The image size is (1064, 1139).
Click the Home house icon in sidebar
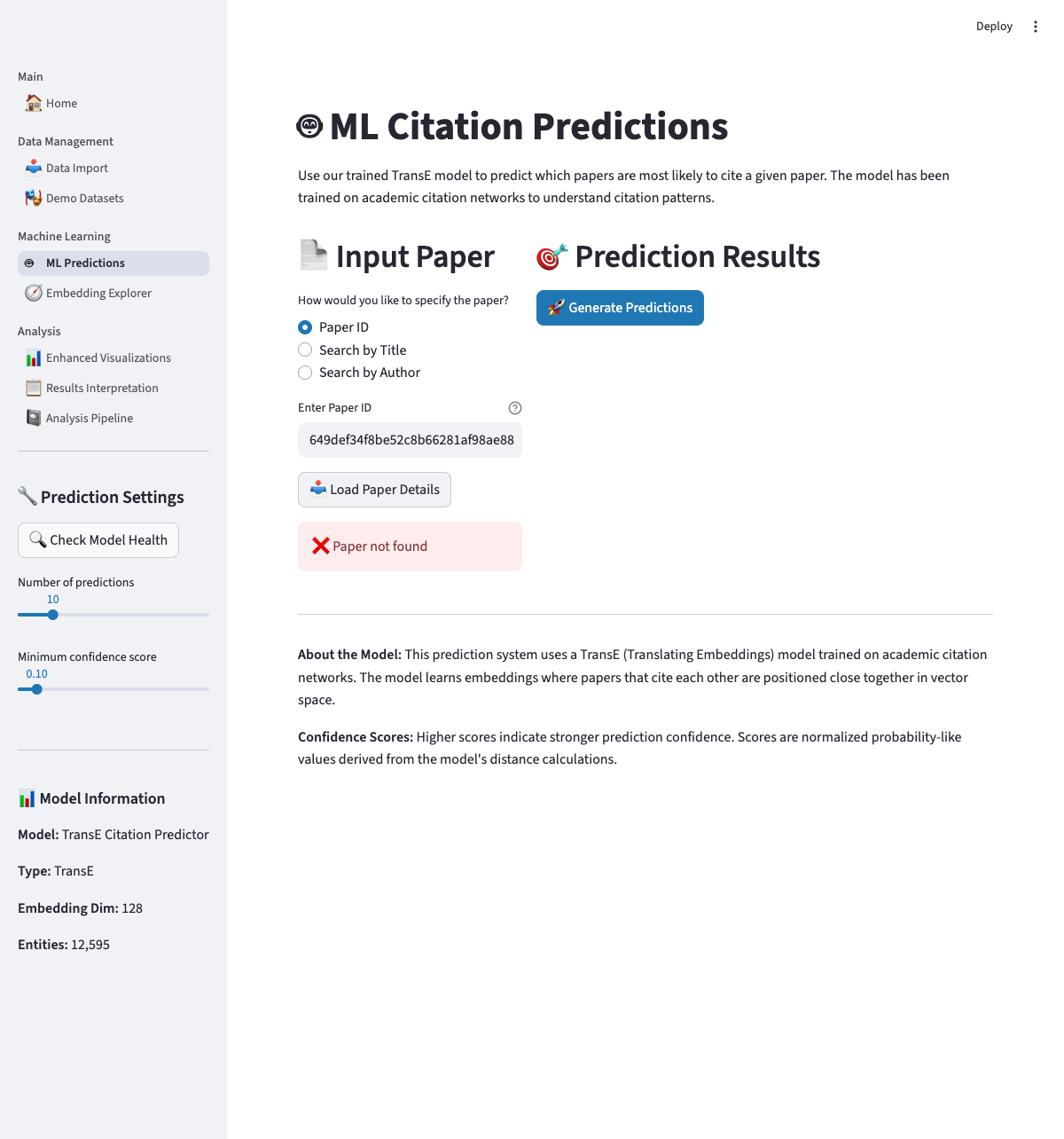click(x=34, y=103)
